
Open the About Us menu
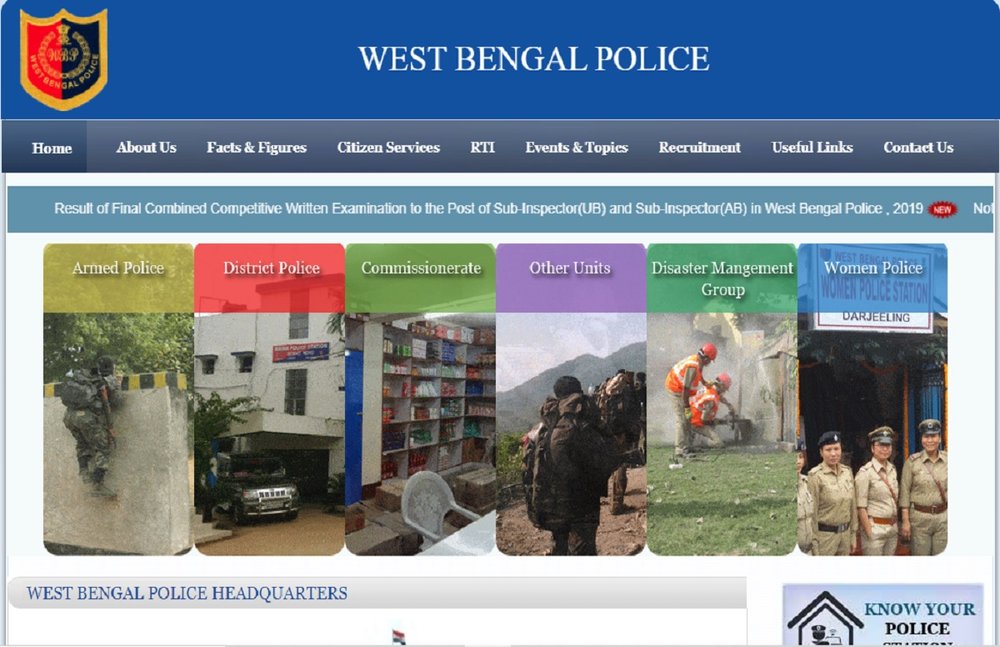pyautogui.click(x=146, y=147)
